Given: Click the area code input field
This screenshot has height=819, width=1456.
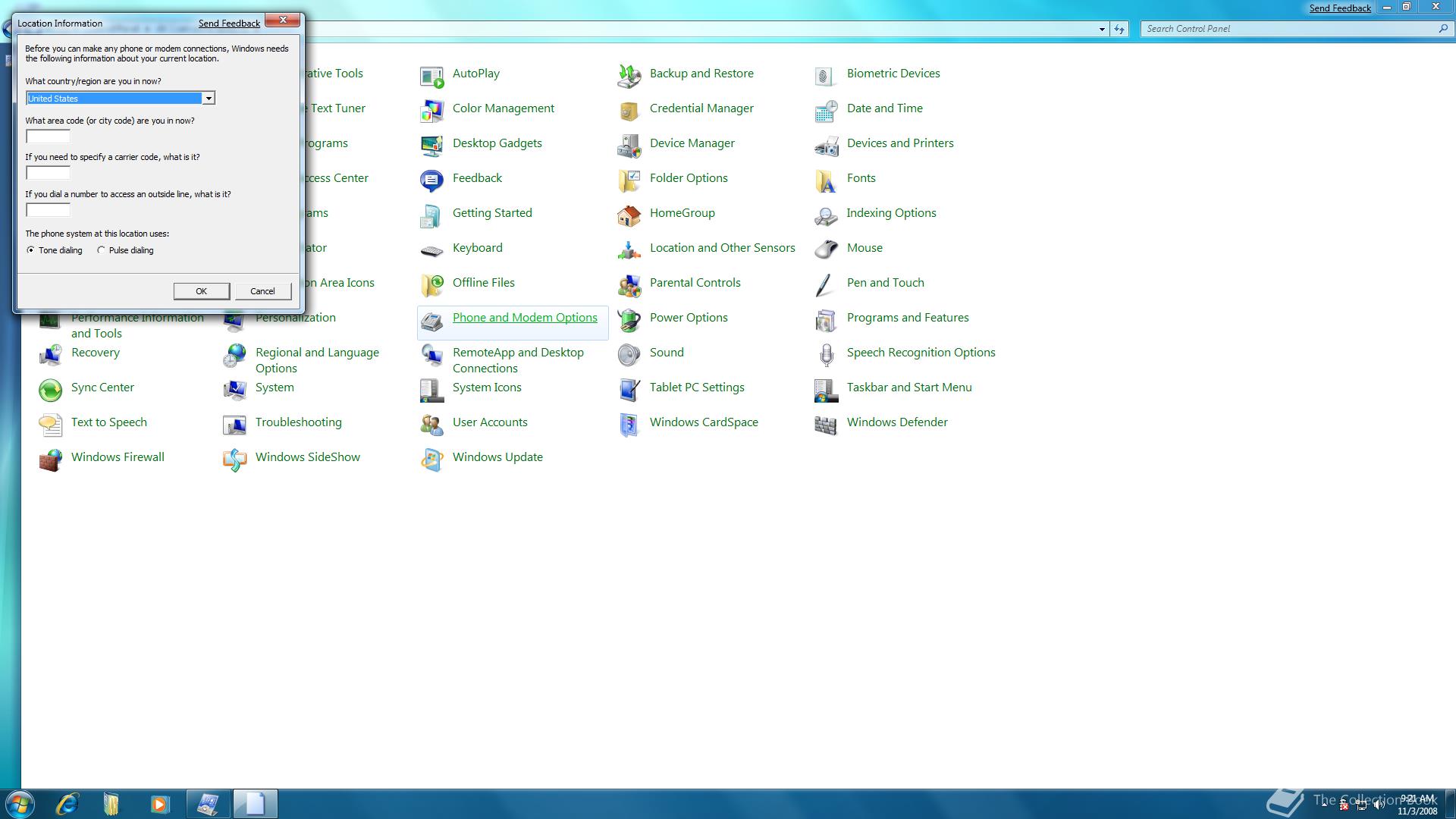Looking at the screenshot, I should (x=48, y=136).
